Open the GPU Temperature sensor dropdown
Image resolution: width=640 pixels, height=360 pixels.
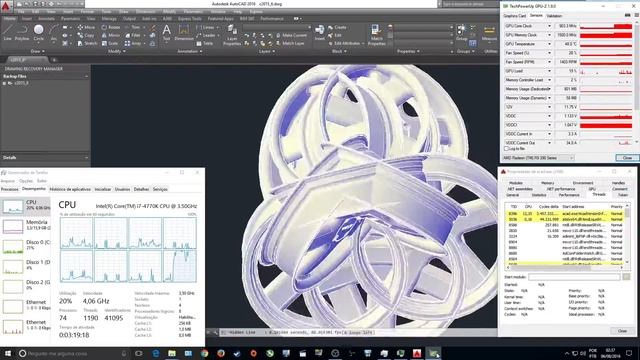pyautogui.click(x=549, y=44)
